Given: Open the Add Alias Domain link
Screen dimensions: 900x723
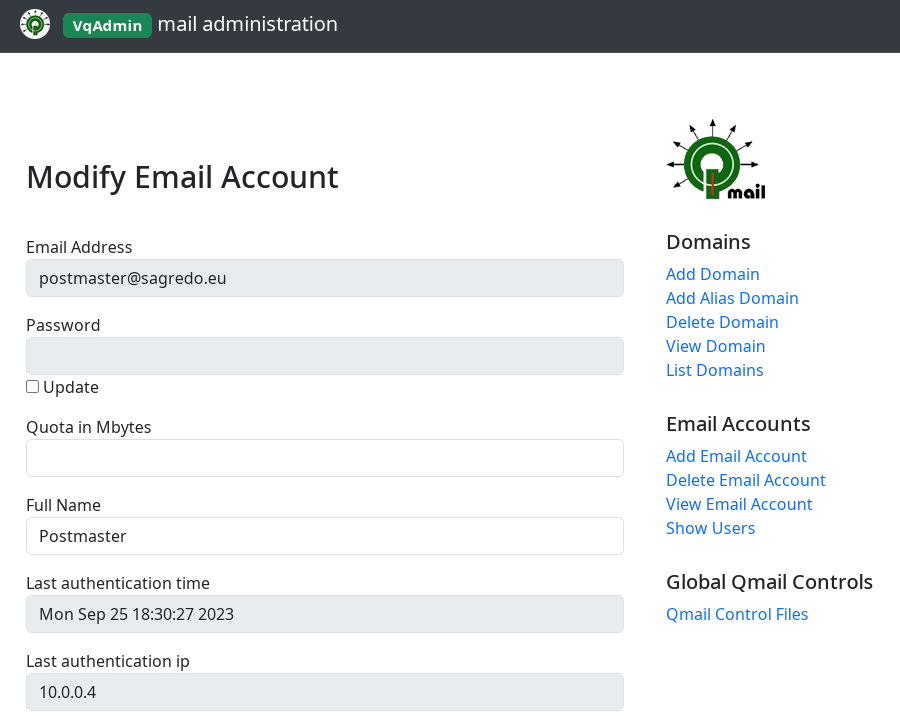Looking at the screenshot, I should pyautogui.click(x=732, y=298).
